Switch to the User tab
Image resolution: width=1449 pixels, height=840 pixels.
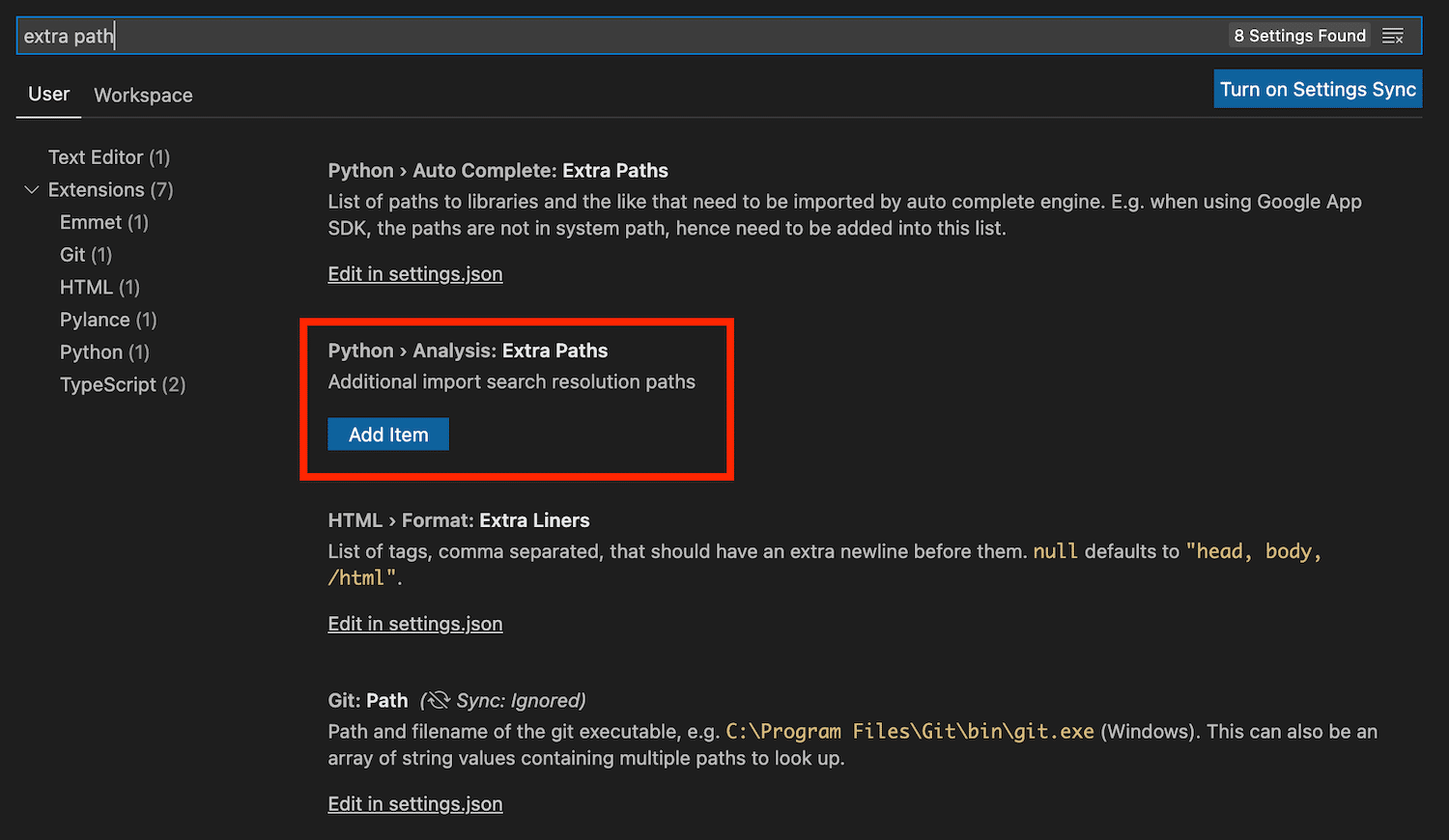coord(48,94)
